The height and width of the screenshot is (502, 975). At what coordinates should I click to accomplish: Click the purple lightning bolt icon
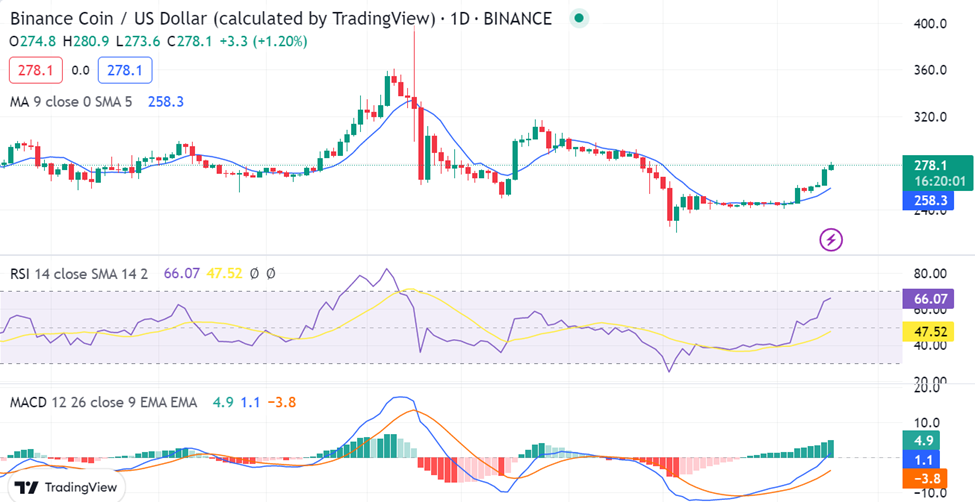(x=832, y=239)
